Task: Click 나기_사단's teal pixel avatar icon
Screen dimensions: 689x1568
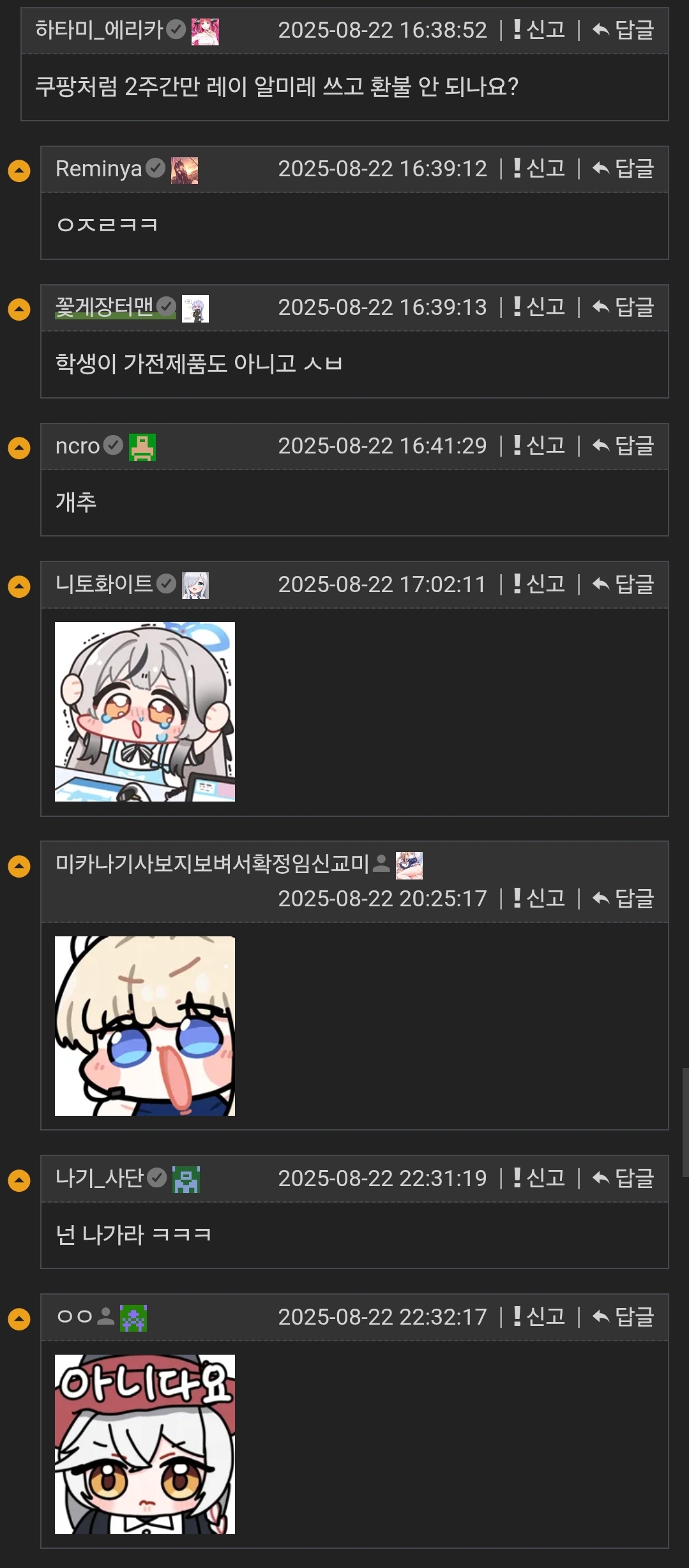Action: (186, 1180)
